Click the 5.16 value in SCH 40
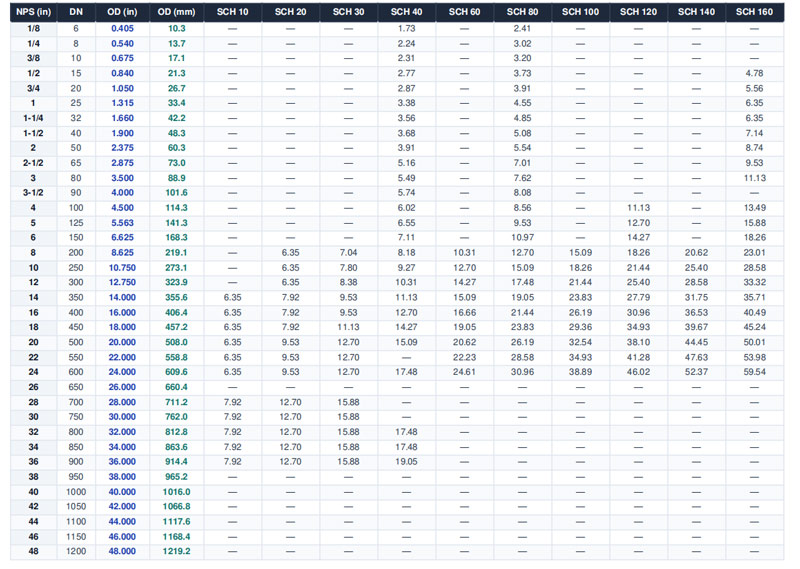This screenshot has height=569, width=800. 407,163
